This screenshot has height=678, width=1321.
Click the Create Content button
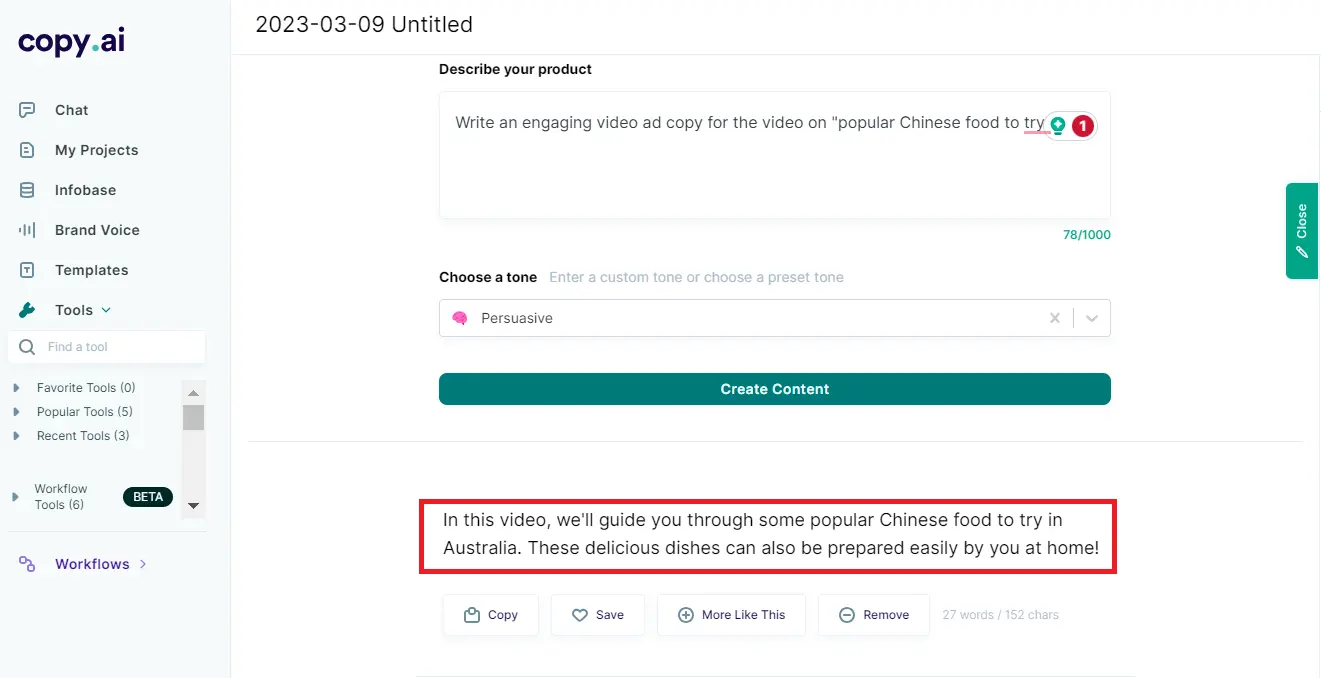tap(774, 389)
